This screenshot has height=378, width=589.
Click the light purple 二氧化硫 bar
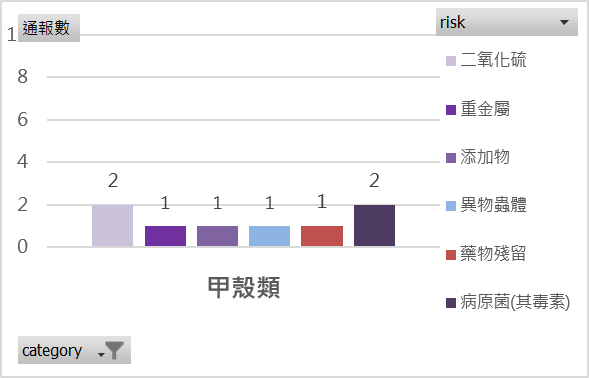tap(112, 225)
